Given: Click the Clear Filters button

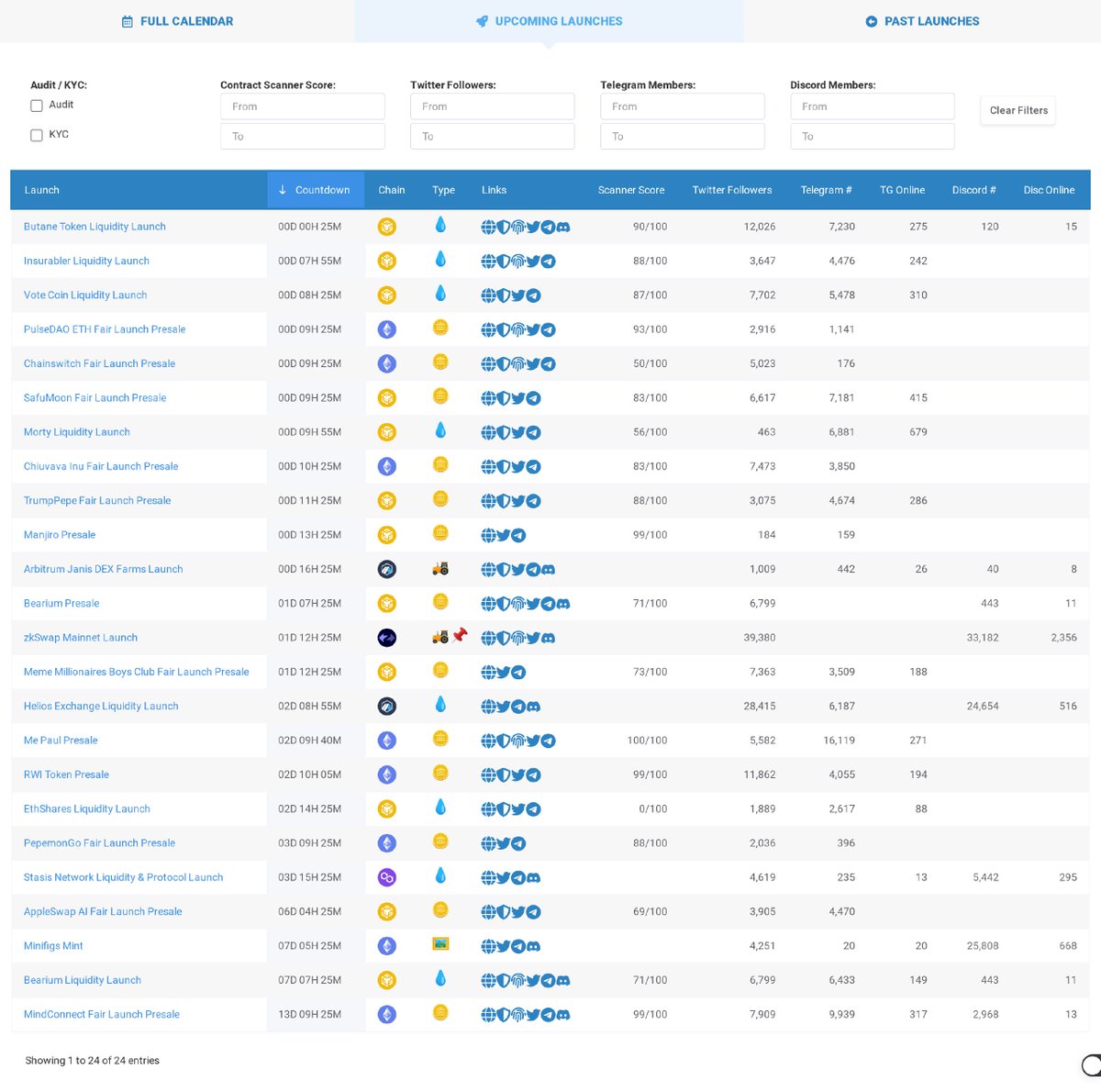Looking at the screenshot, I should [1018, 110].
